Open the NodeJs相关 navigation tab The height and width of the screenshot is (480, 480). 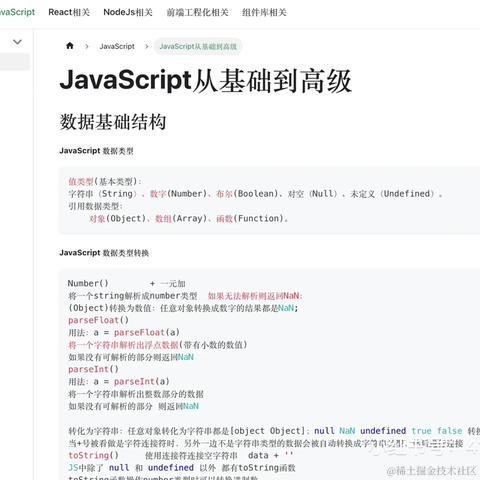[x=128, y=12]
